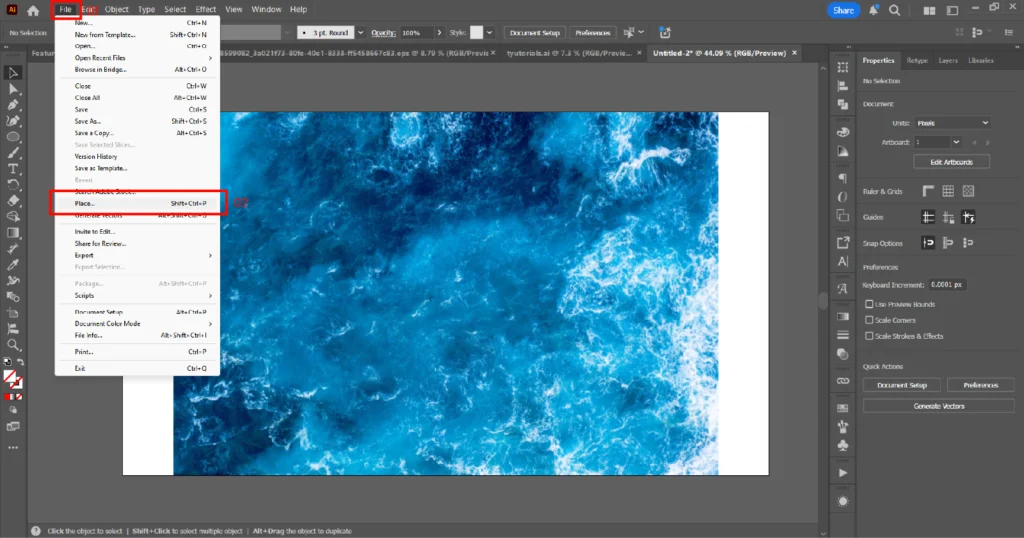This screenshot has height=538, width=1024.
Task: Open the Asset Export icon in dock
Action: tap(843, 243)
